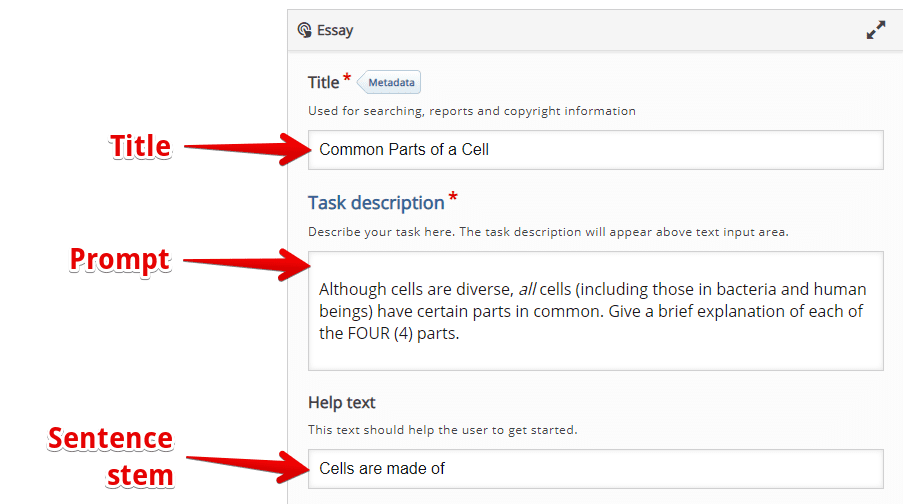Click the hint about searching, reports and copyright
Viewport: 903px width, 504px height.
(472, 111)
